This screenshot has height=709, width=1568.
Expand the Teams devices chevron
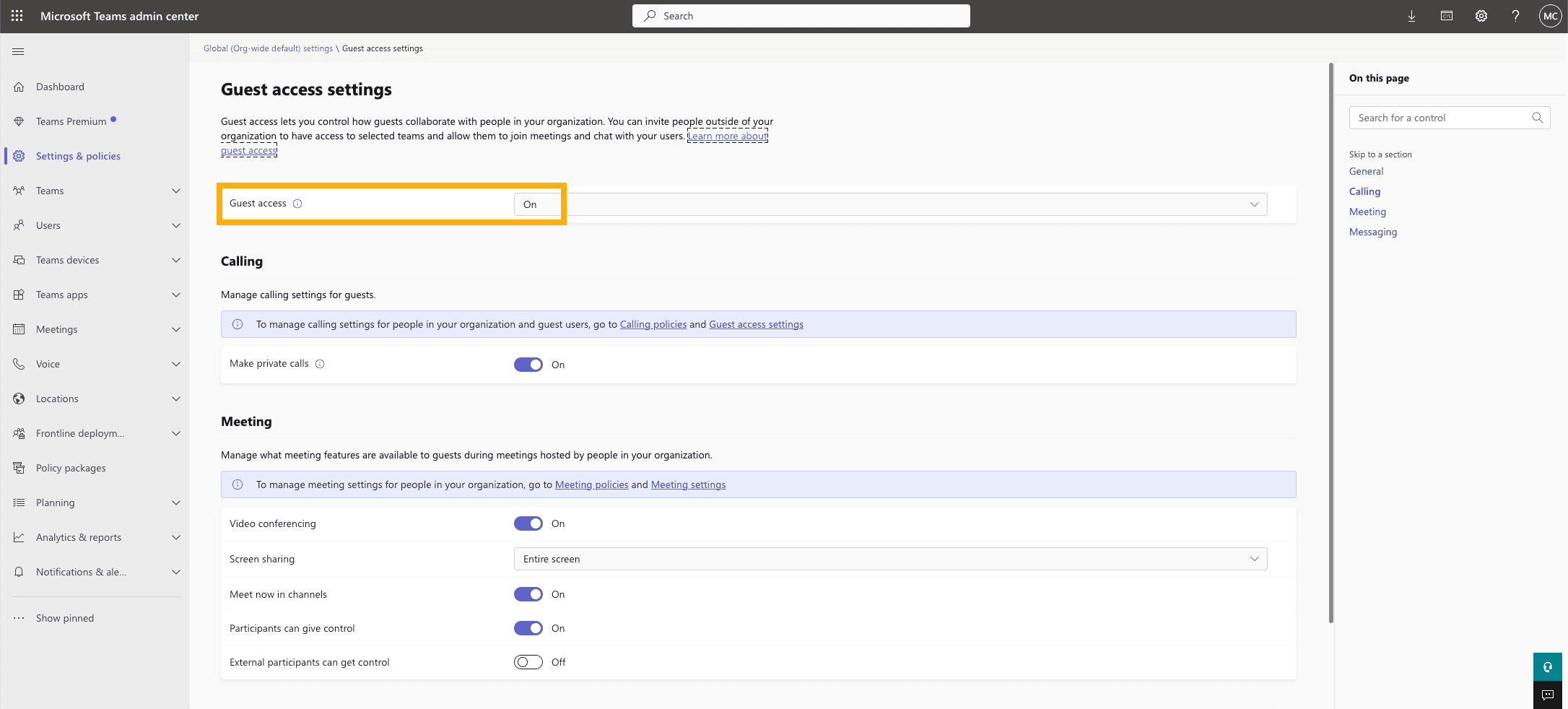[176, 260]
